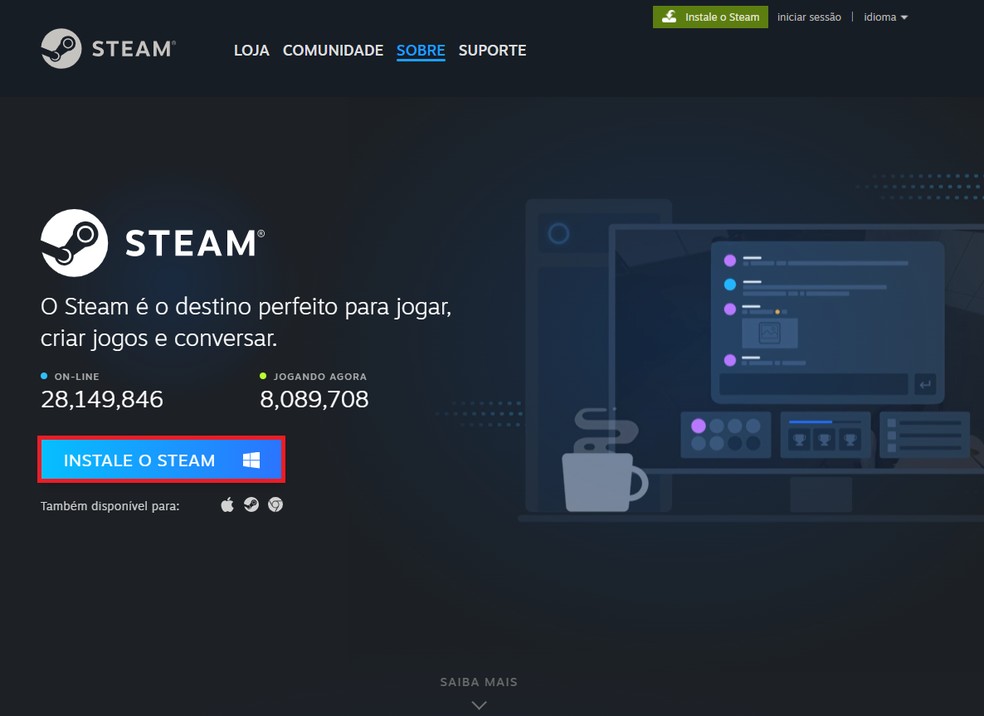This screenshot has height=716, width=984.
Task: Open the SUPORTE page
Action: [x=492, y=50]
